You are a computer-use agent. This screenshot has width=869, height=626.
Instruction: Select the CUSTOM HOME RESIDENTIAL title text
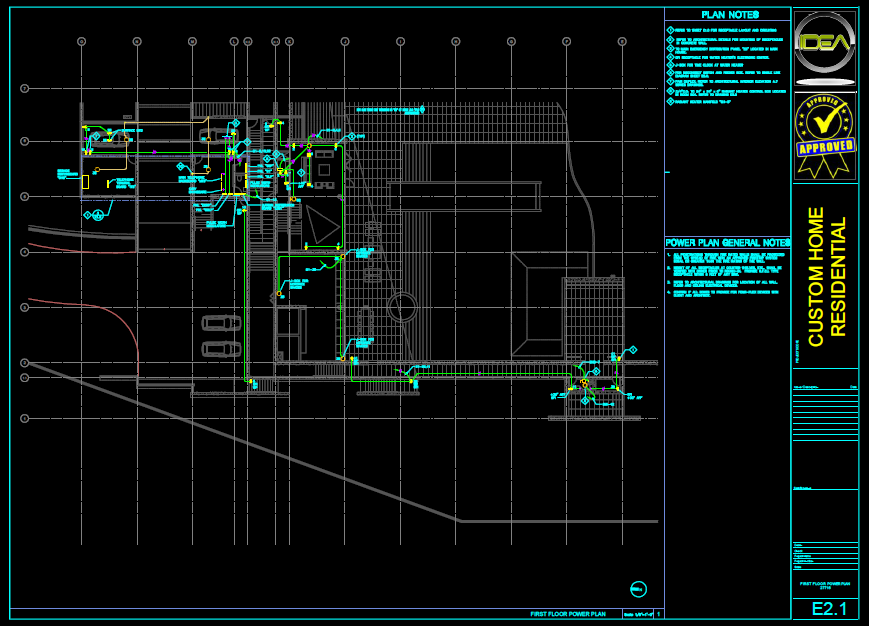826,277
